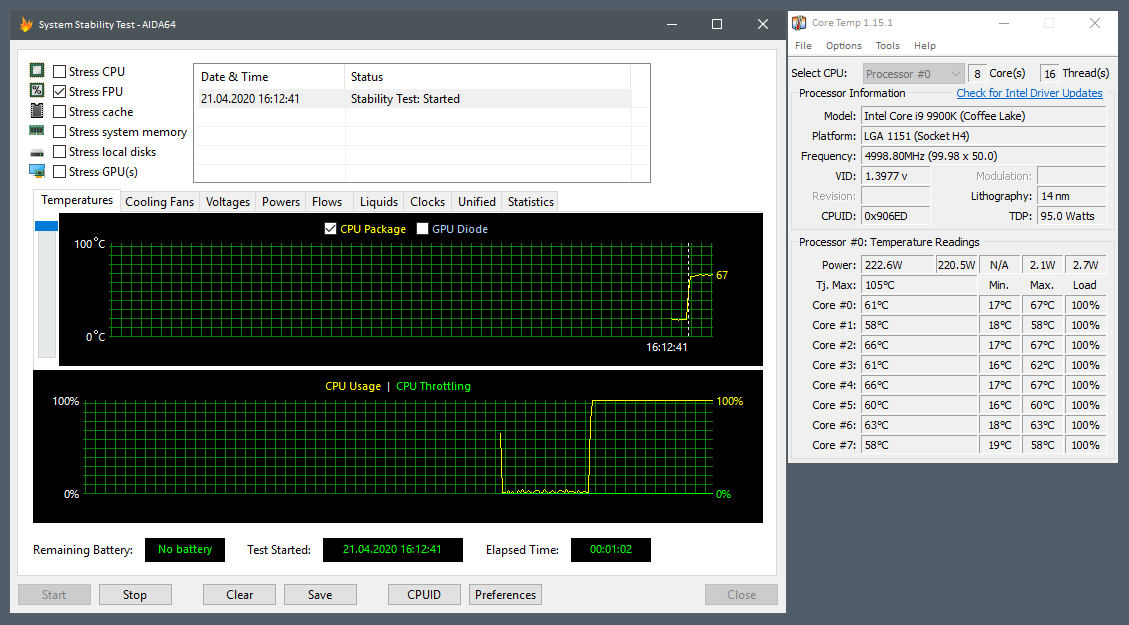The image size is (1129, 625).
Task: Click the AIDA64 flame icon in title bar
Action: [26, 24]
